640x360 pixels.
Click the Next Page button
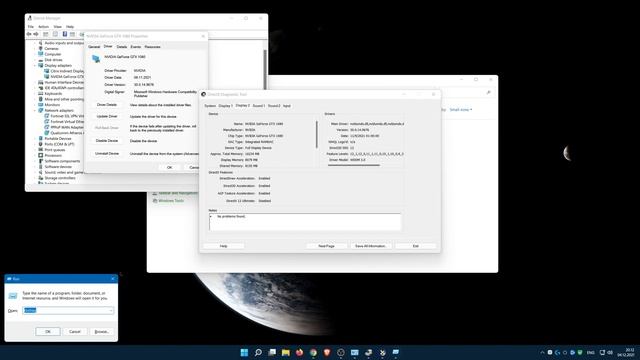[326, 246]
